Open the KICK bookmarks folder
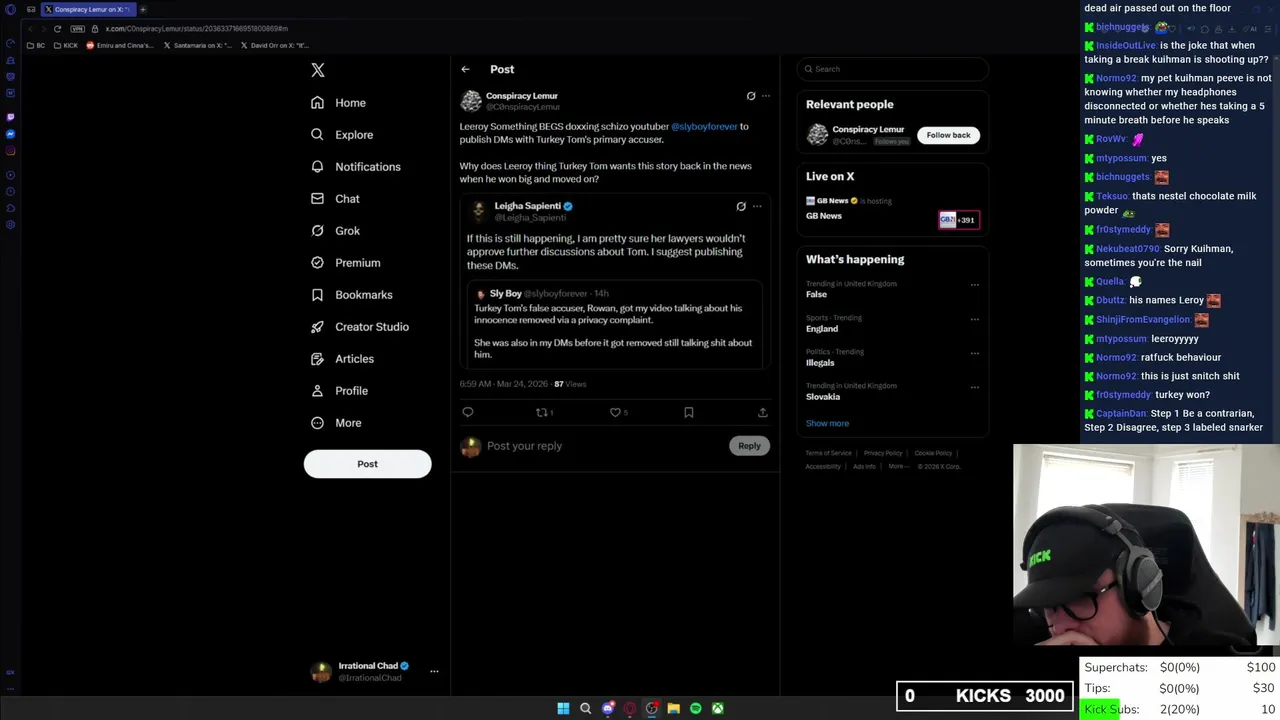This screenshot has width=1280, height=720. tap(66, 45)
